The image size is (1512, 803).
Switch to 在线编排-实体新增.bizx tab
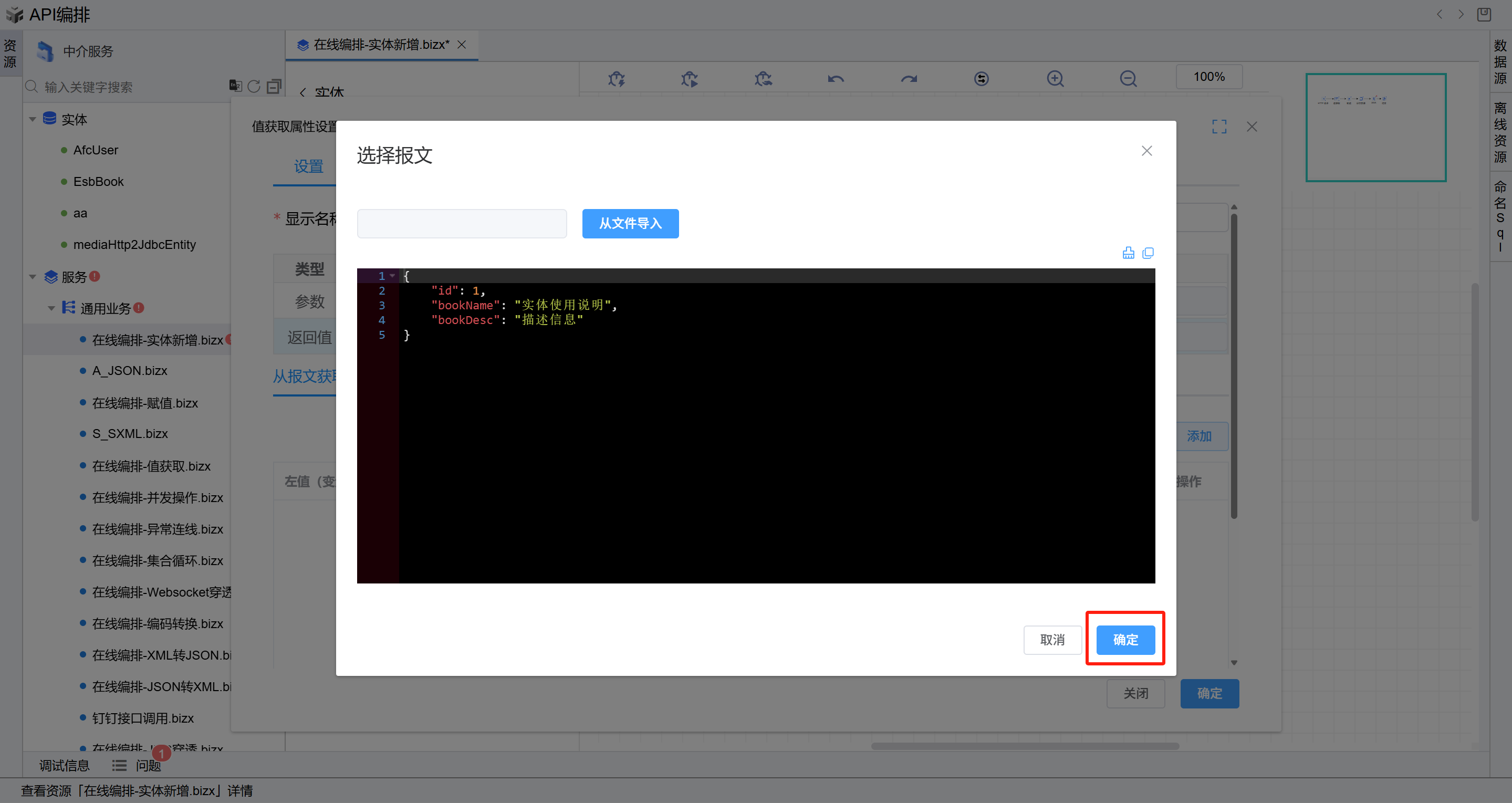click(x=381, y=45)
